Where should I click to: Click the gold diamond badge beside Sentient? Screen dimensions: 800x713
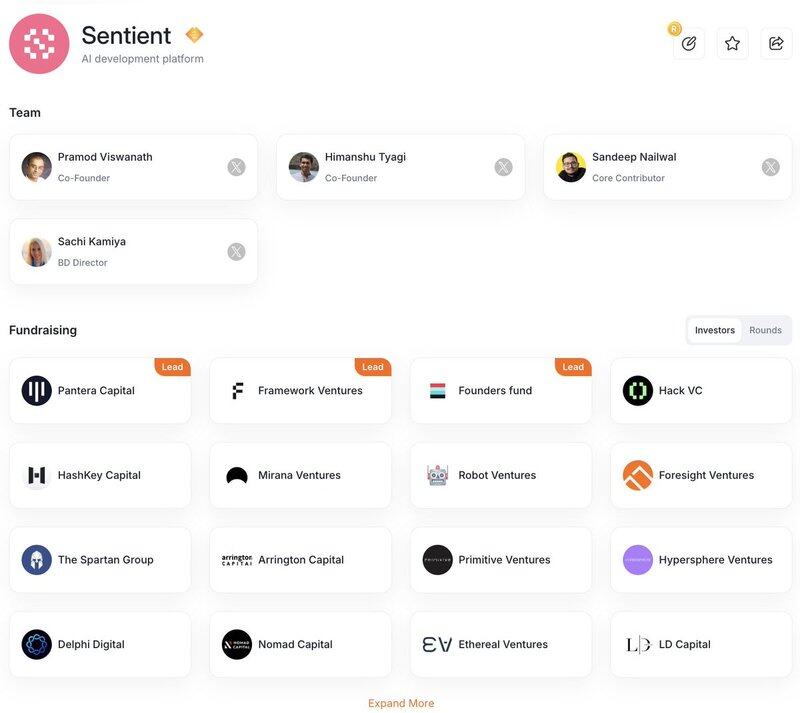point(194,35)
